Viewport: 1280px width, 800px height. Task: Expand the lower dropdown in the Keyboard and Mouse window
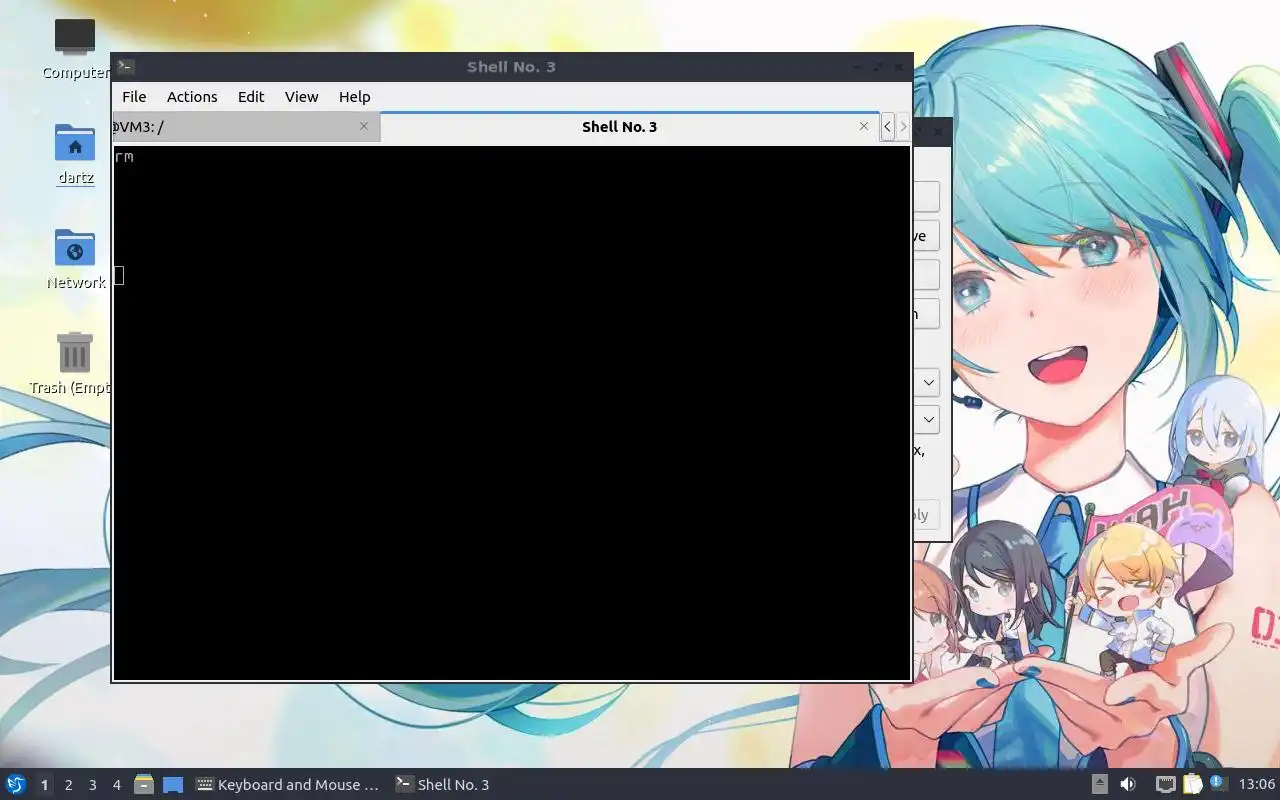click(x=928, y=419)
